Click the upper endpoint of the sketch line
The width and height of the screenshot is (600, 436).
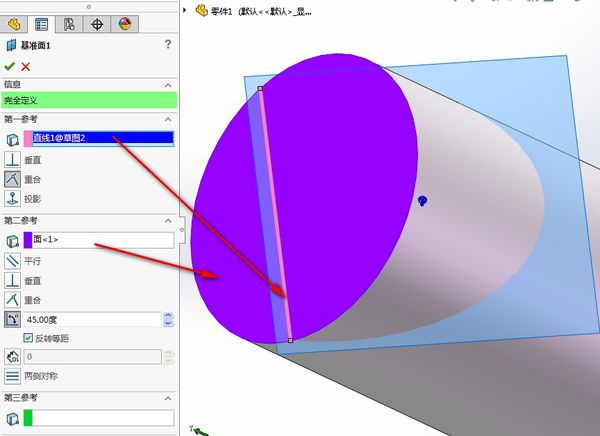click(261, 88)
